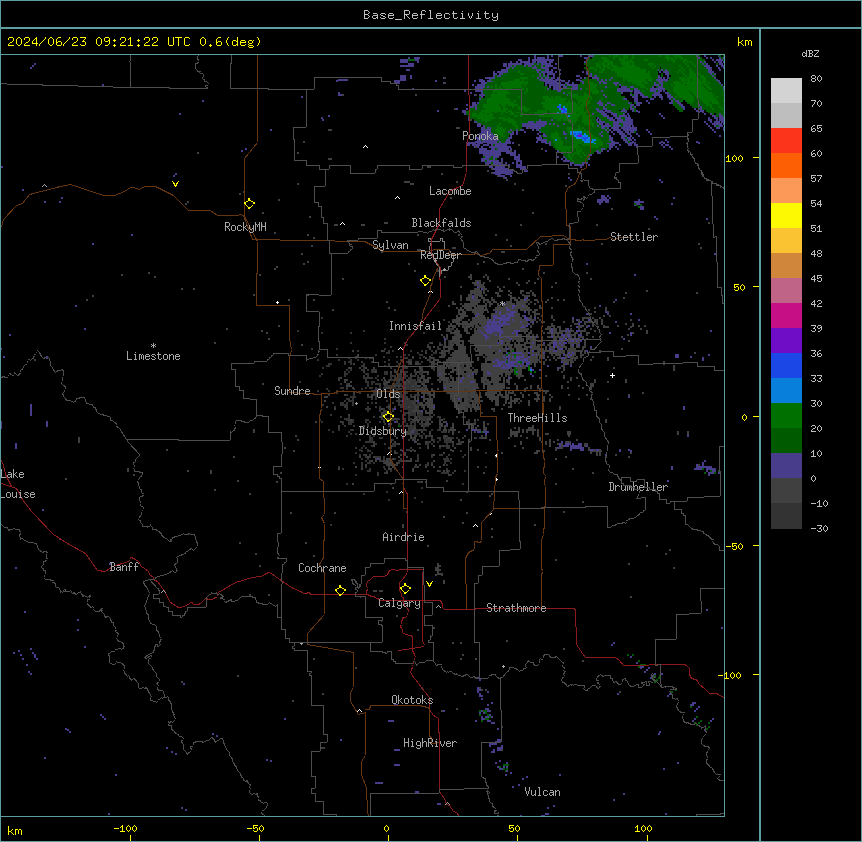This screenshot has height=842, width=862.
Task: Select the Lacombe city label
Action: (450, 191)
